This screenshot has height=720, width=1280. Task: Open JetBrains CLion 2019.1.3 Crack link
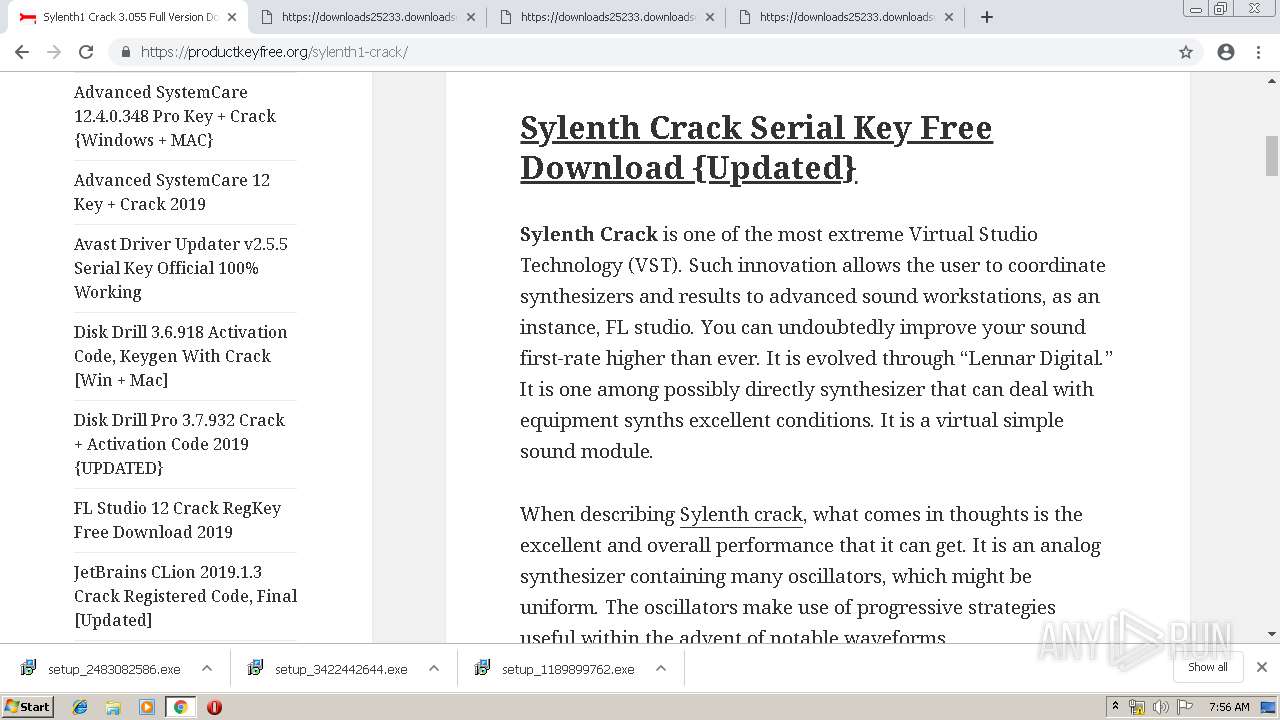[186, 596]
